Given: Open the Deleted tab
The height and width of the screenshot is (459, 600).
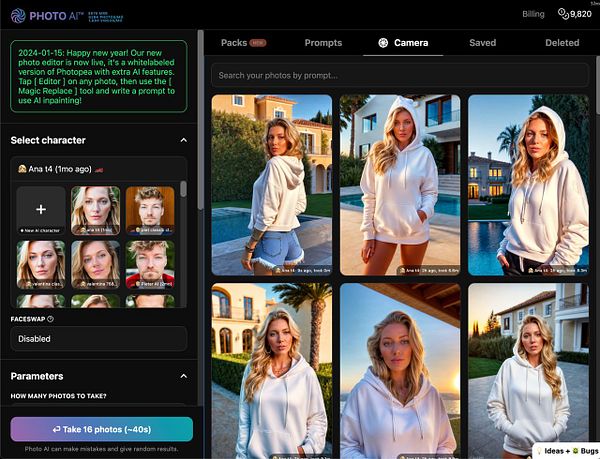Looking at the screenshot, I should [562, 43].
